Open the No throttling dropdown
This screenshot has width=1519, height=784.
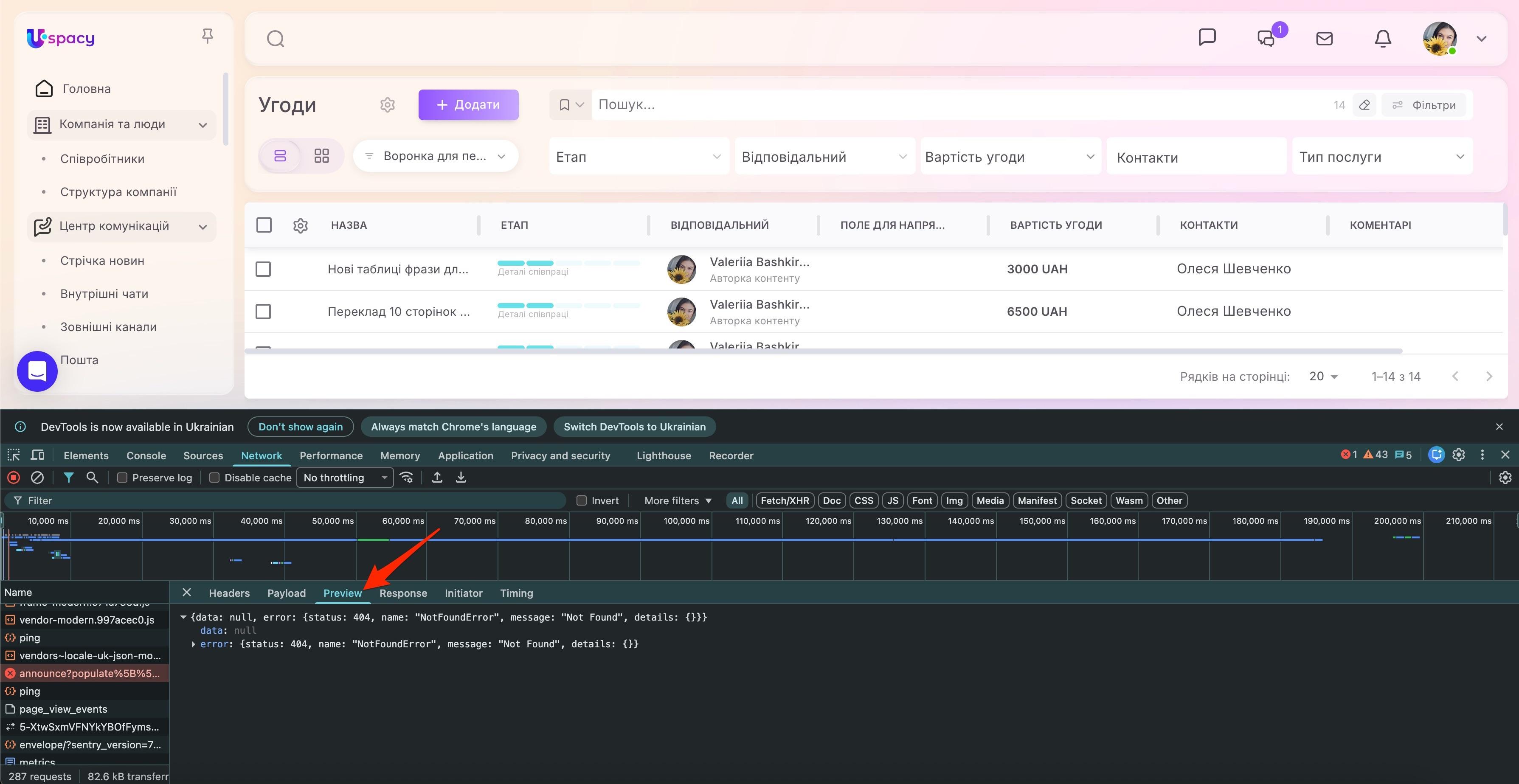pyautogui.click(x=345, y=478)
